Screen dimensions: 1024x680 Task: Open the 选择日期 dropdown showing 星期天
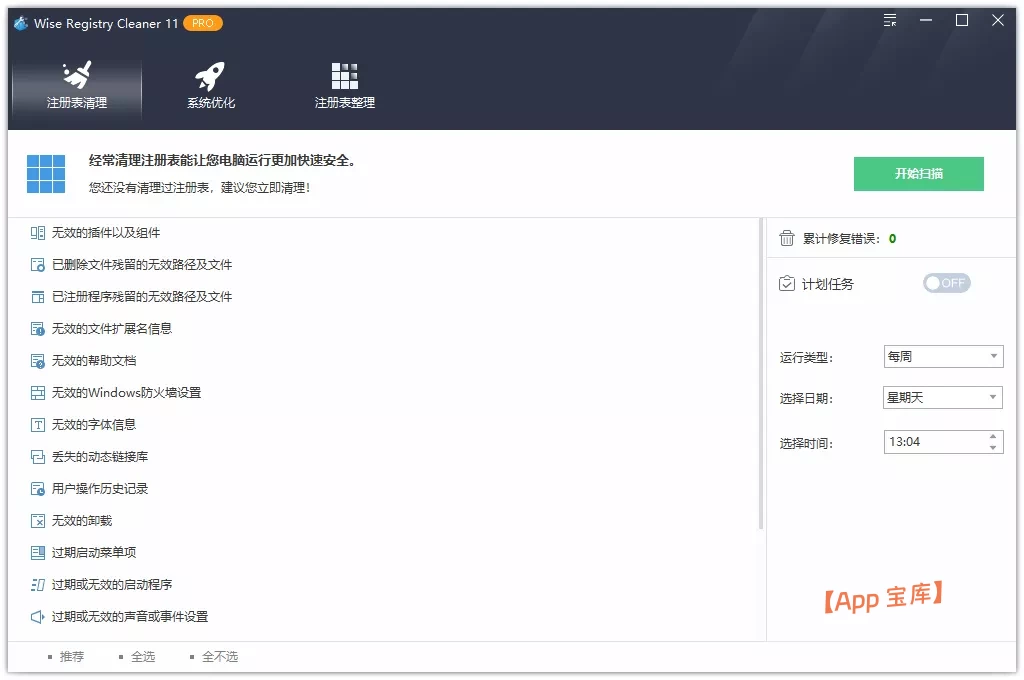pyautogui.click(x=941, y=397)
